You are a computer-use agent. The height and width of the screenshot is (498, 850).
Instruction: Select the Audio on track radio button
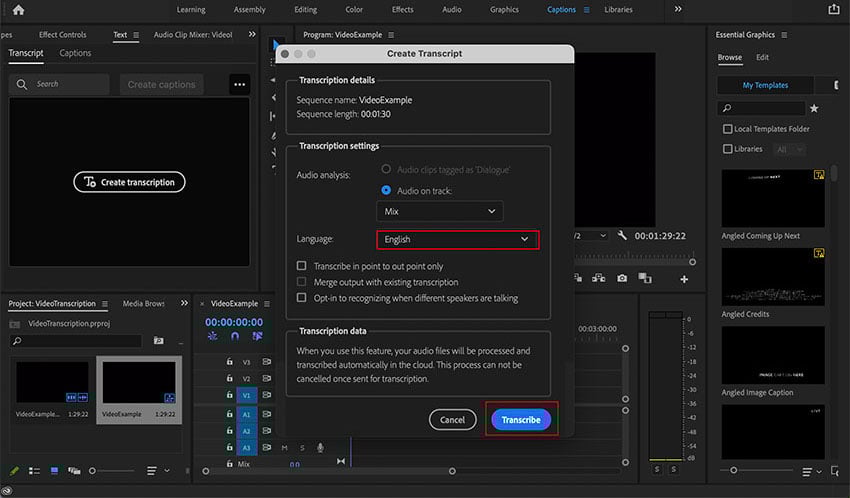point(386,190)
